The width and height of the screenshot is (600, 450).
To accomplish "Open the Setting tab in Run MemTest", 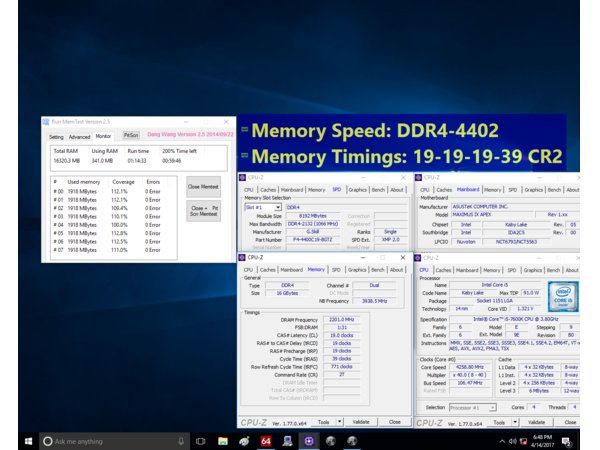I will pos(56,136).
